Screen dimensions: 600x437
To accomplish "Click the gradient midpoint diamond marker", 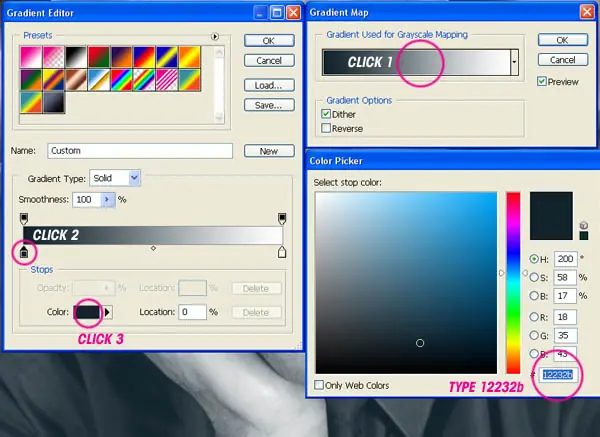I will [x=153, y=248].
